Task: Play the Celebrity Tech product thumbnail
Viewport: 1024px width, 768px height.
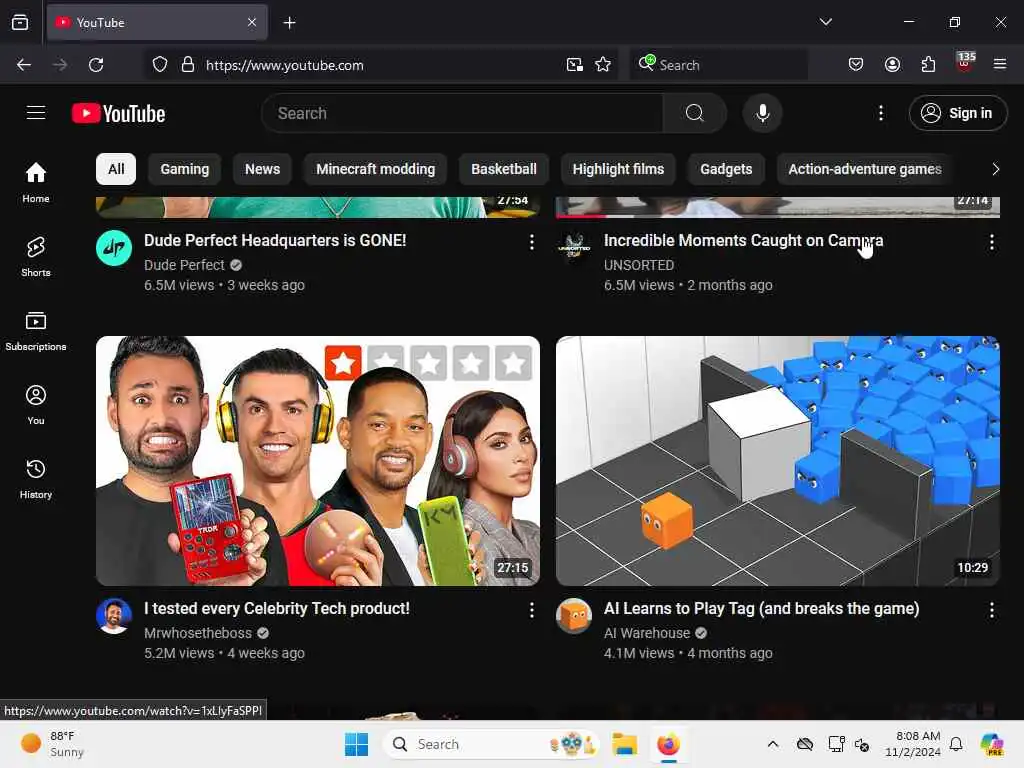Action: coord(318,461)
